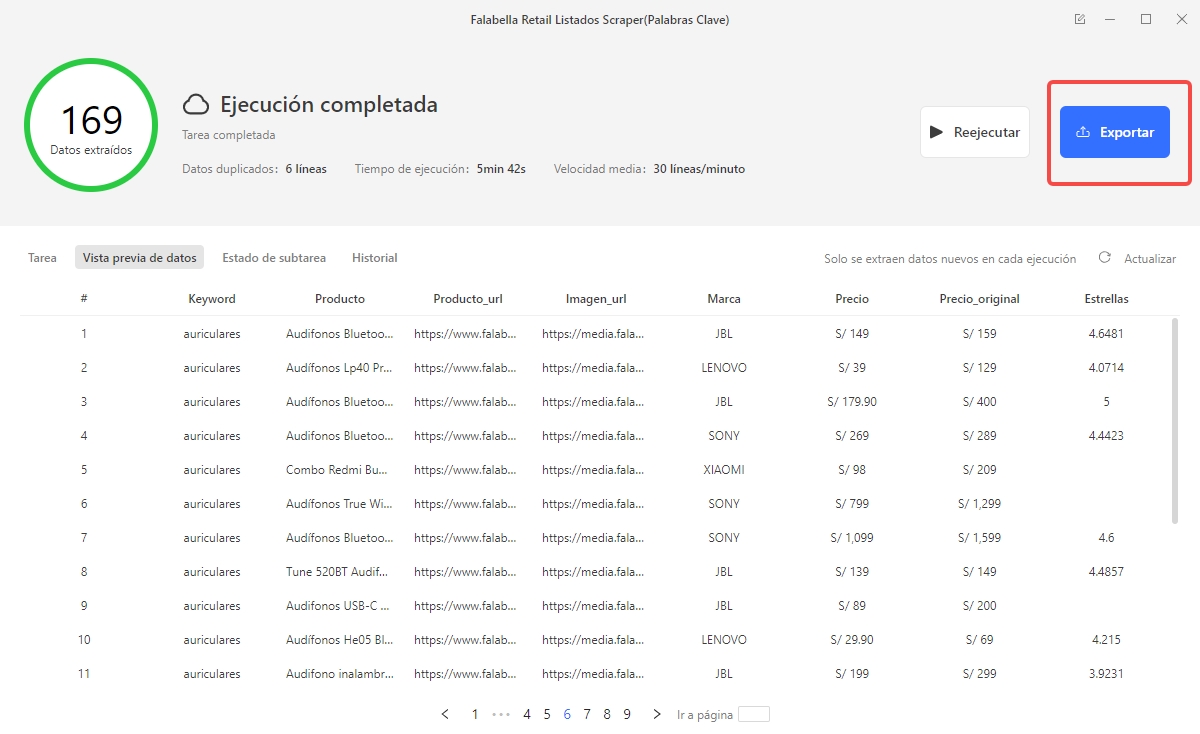Click the edit task icon in title bar
Screen dimensions: 1200x734
(x=1079, y=18)
